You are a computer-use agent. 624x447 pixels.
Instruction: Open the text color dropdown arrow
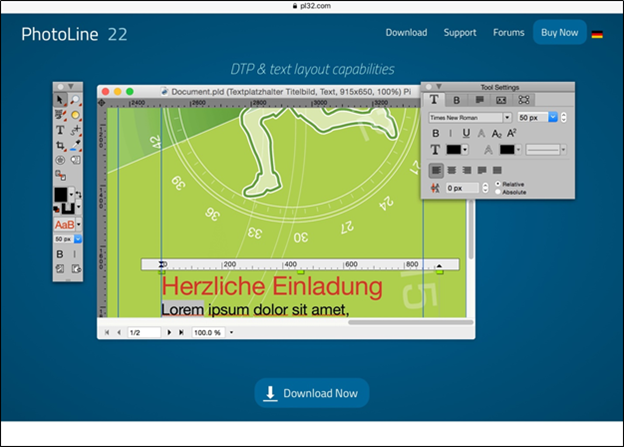coord(464,150)
